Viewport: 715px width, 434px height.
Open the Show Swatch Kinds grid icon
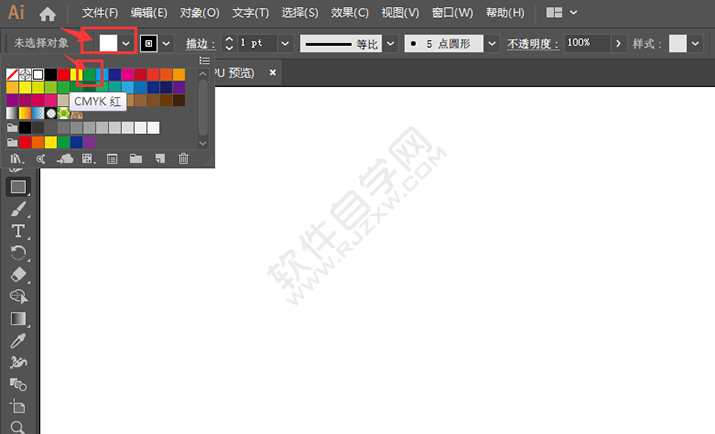point(88,159)
